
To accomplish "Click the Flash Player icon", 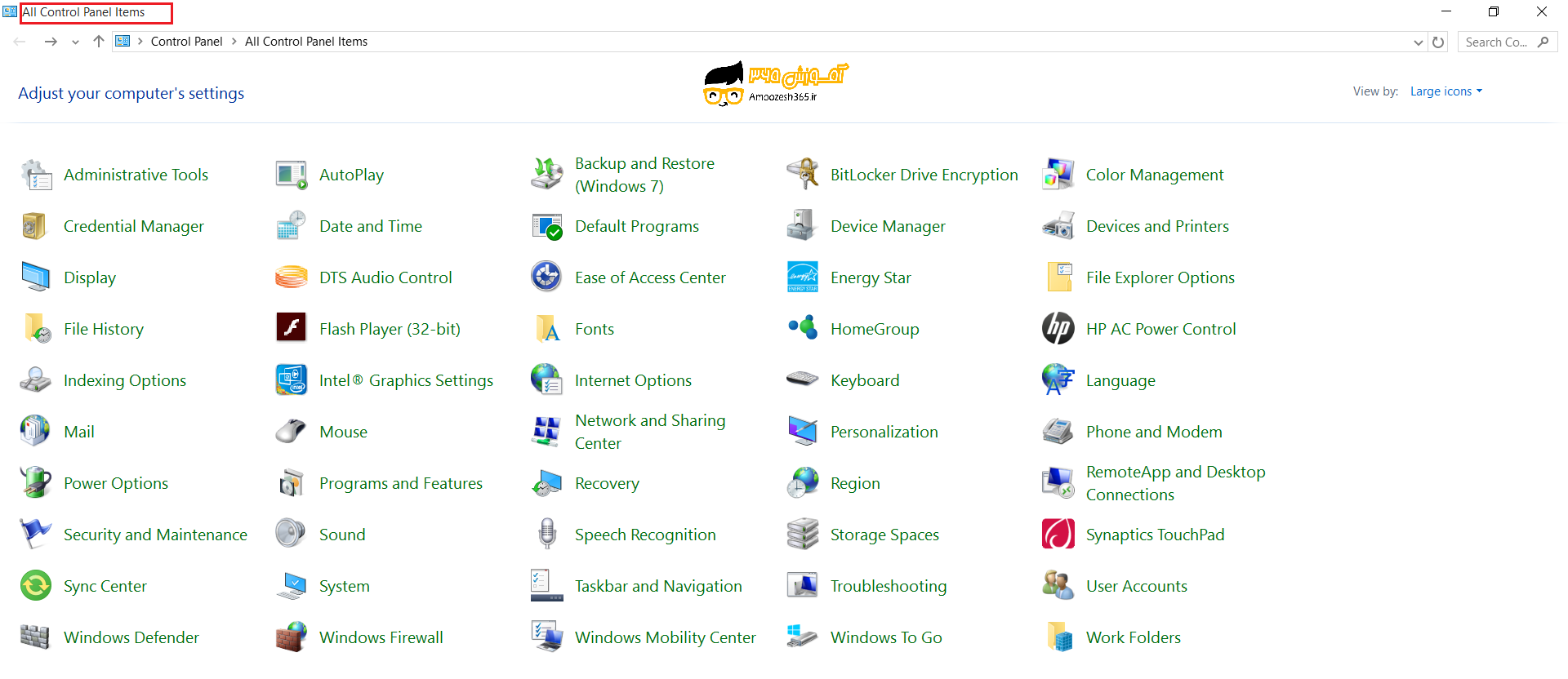I will [291, 329].
